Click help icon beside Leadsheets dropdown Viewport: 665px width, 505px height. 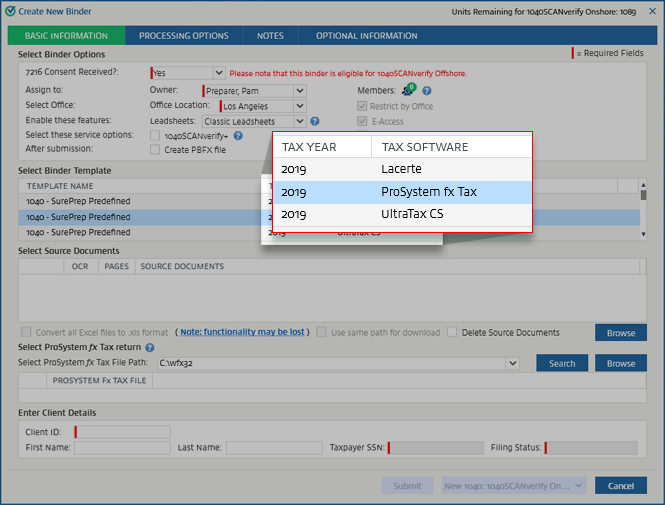(x=315, y=121)
